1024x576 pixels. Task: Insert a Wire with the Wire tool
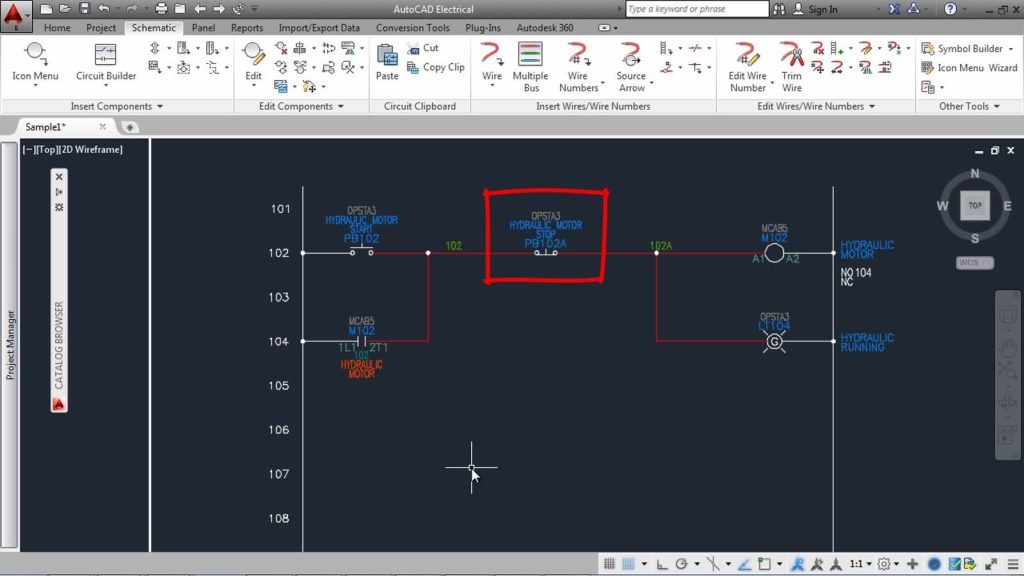(x=491, y=62)
